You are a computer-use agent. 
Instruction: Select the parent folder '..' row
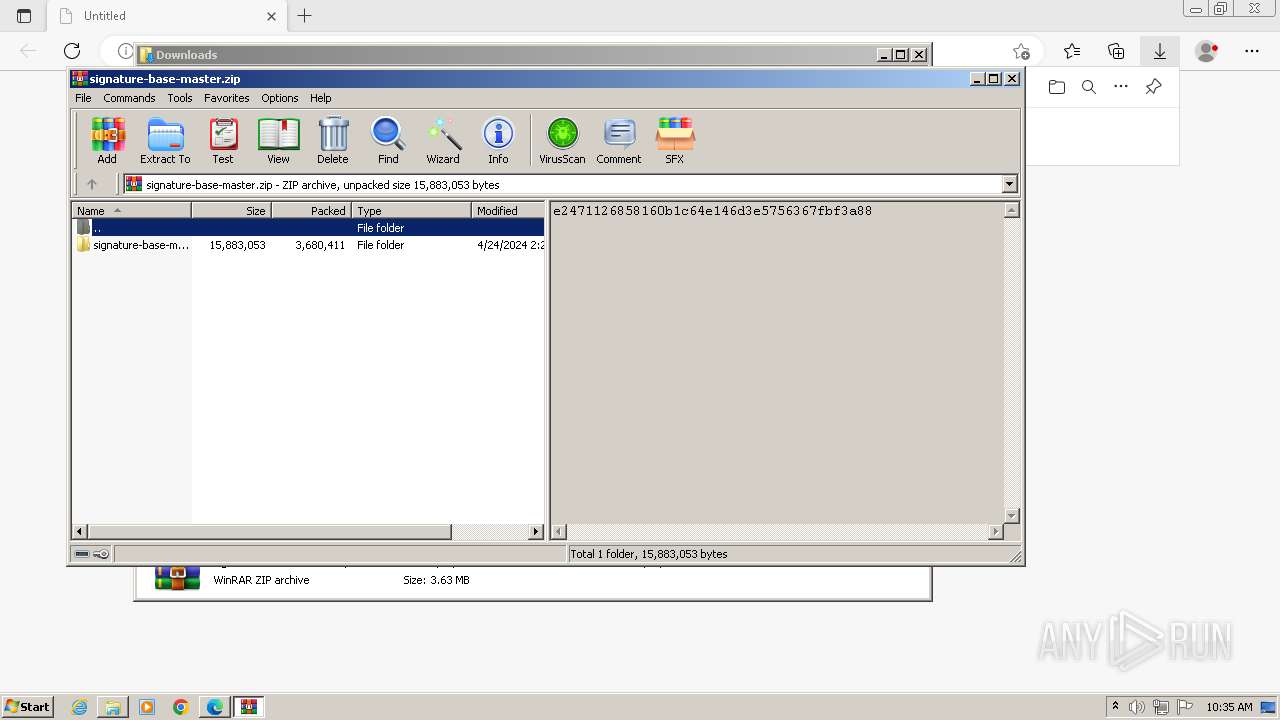[x=308, y=228]
